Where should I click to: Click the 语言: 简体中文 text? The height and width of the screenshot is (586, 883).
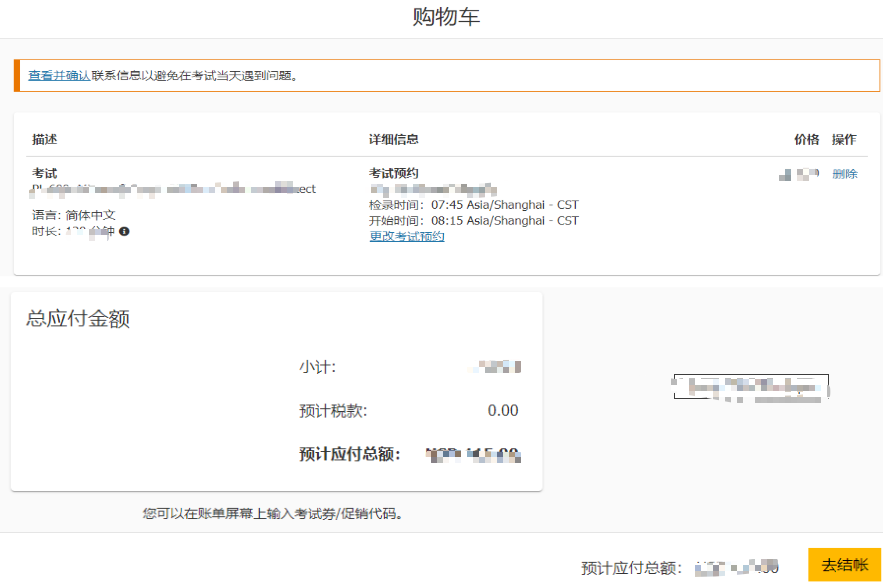74,215
